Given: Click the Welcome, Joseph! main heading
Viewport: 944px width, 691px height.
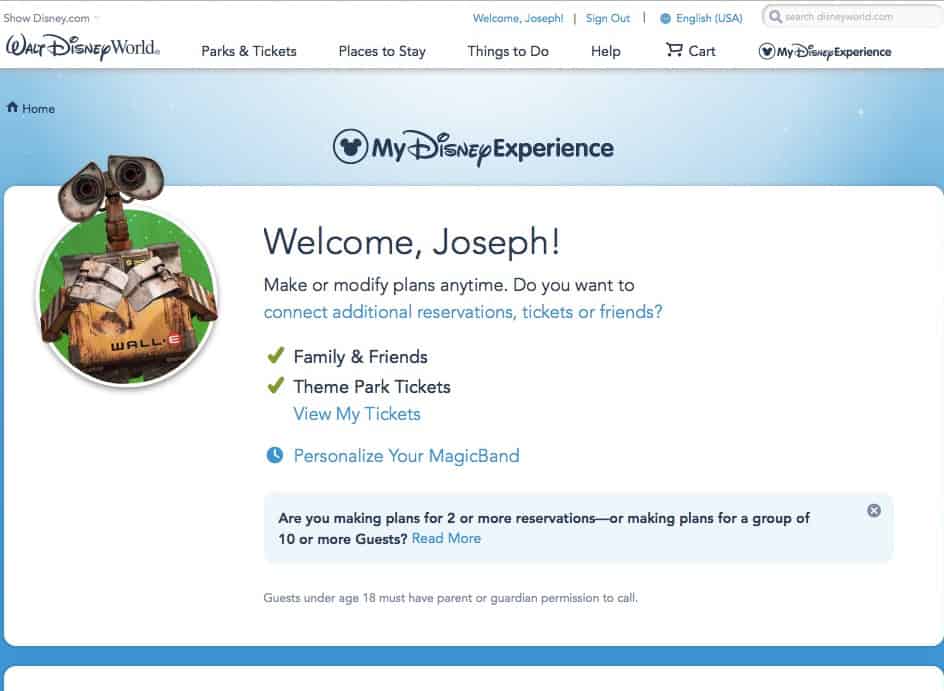Looking at the screenshot, I should pyautogui.click(x=412, y=242).
